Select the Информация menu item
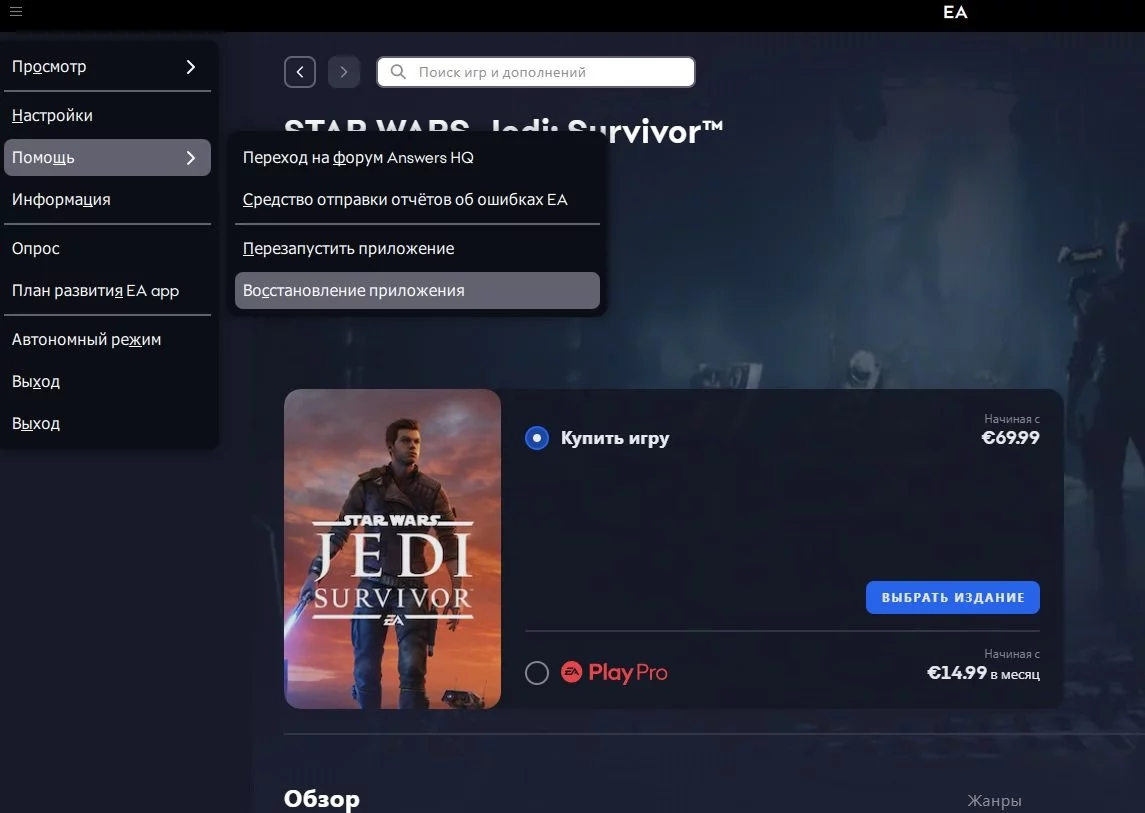Image resolution: width=1145 pixels, height=813 pixels. coord(107,199)
